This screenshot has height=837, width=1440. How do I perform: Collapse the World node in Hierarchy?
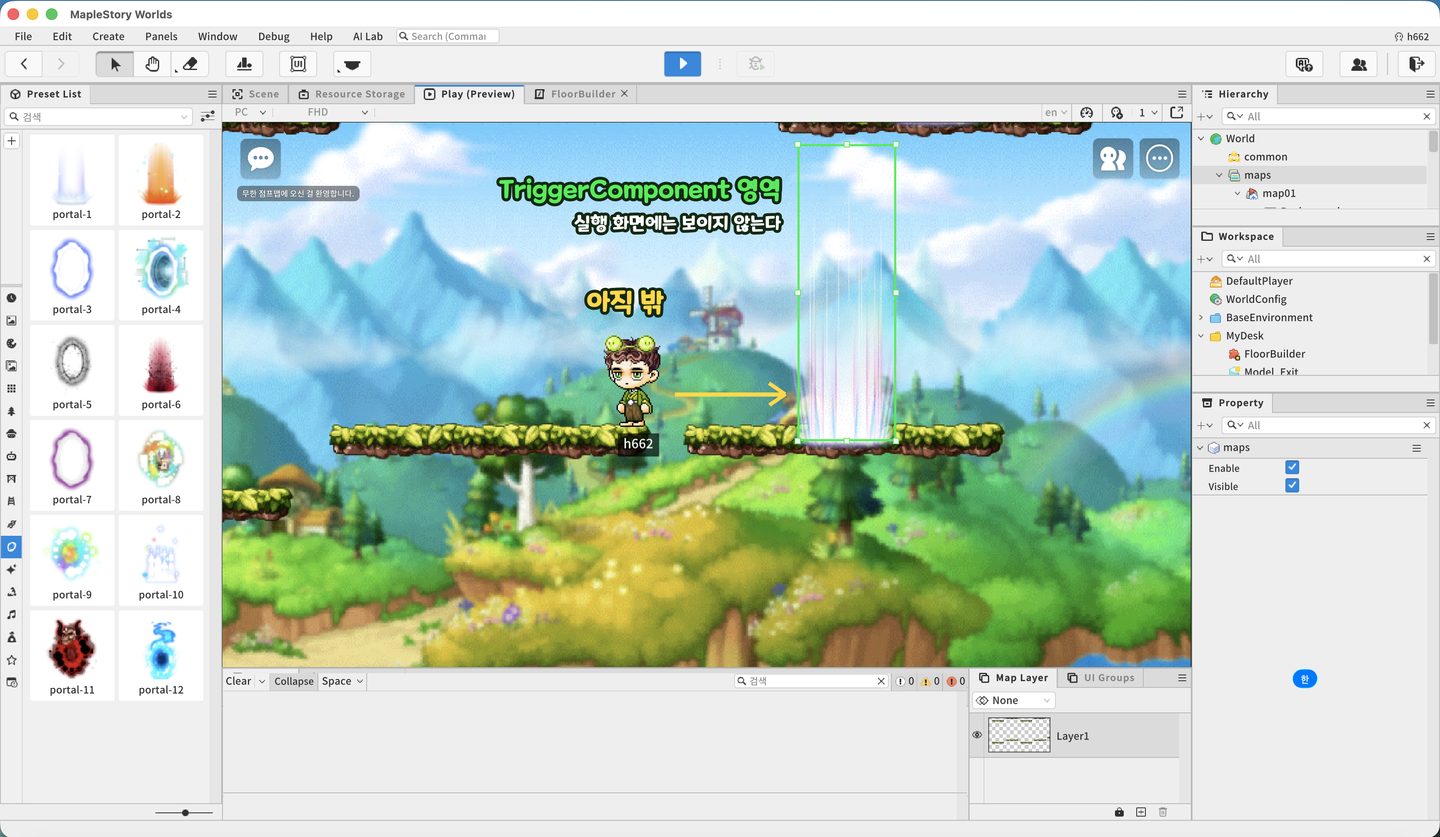tap(1201, 139)
